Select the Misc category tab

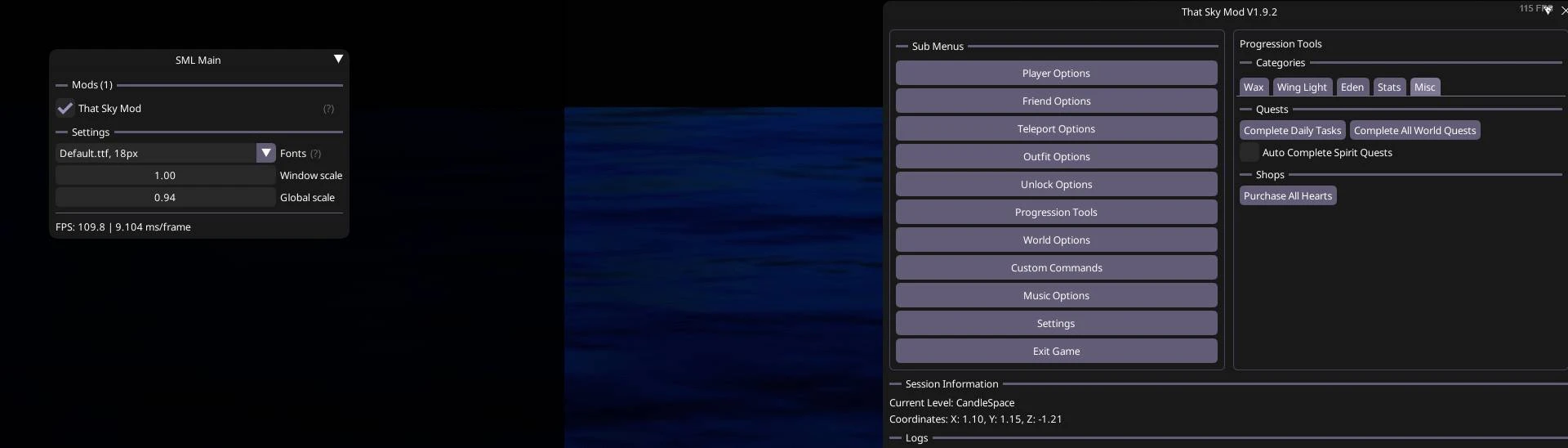click(1425, 87)
